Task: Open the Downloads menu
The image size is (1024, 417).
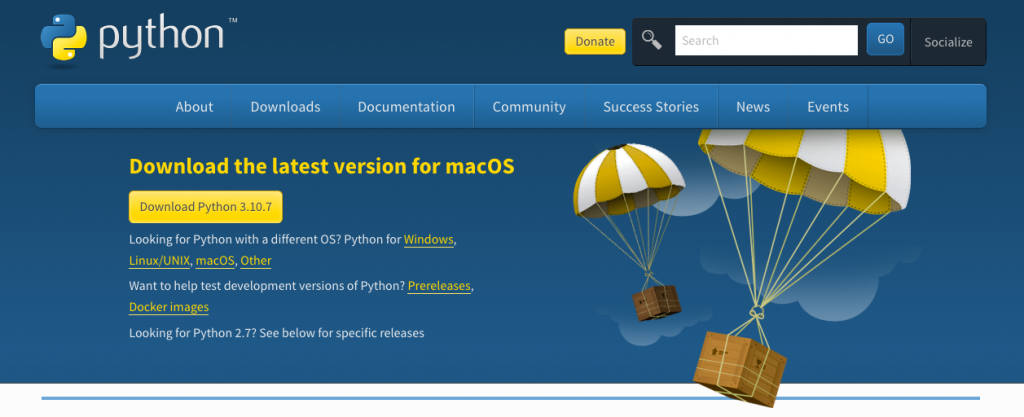Action: pyautogui.click(x=285, y=107)
